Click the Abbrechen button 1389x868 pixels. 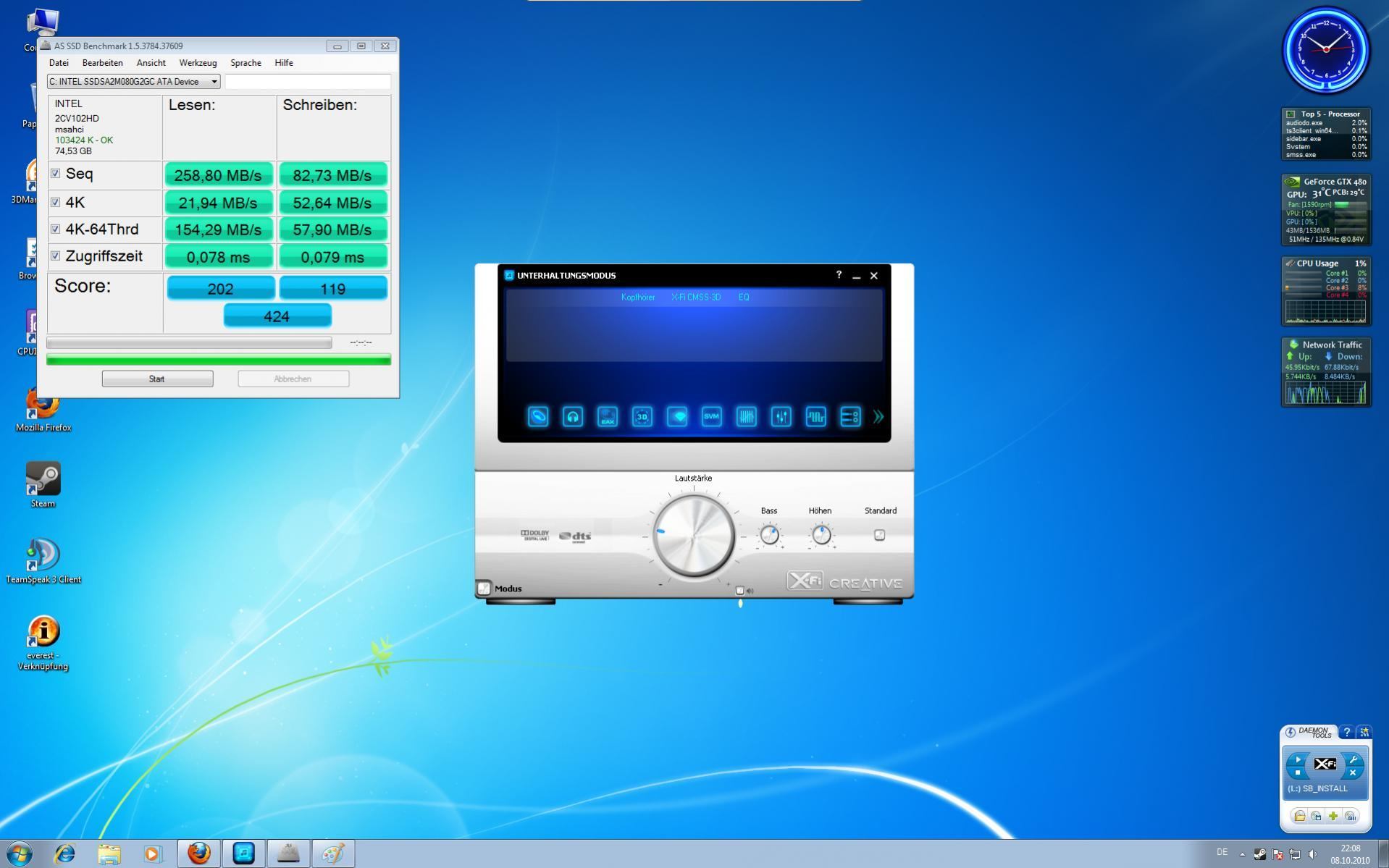293,379
